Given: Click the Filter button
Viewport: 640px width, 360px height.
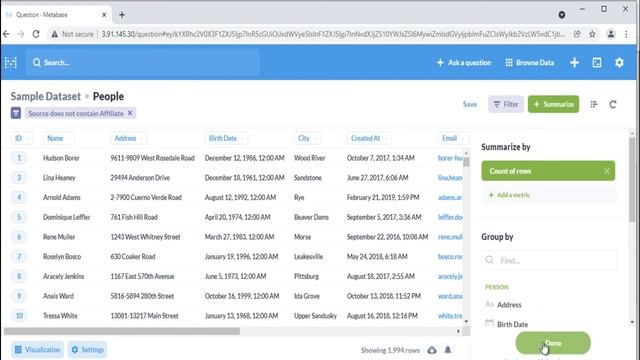Looking at the screenshot, I should point(506,104).
